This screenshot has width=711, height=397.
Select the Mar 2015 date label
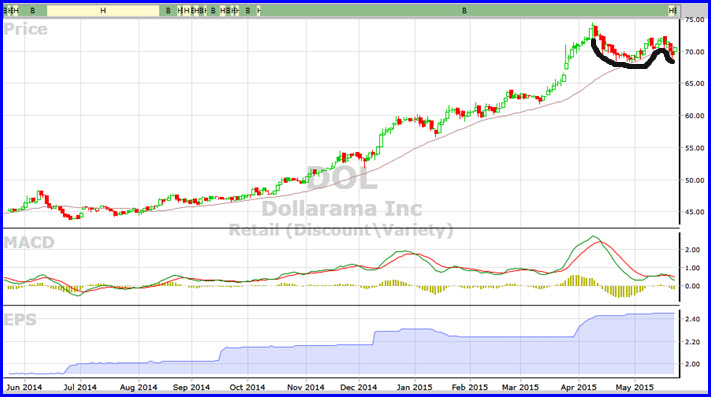520,387
